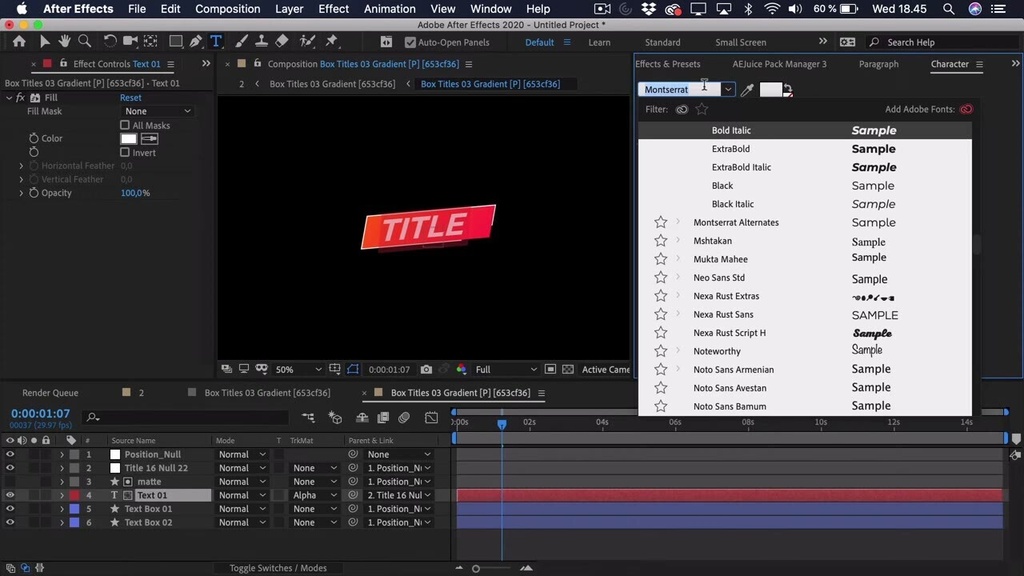This screenshot has height=576, width=1024.
Task: Open Mode dropdown for matte layer
Action: click(x=242, y=482)
